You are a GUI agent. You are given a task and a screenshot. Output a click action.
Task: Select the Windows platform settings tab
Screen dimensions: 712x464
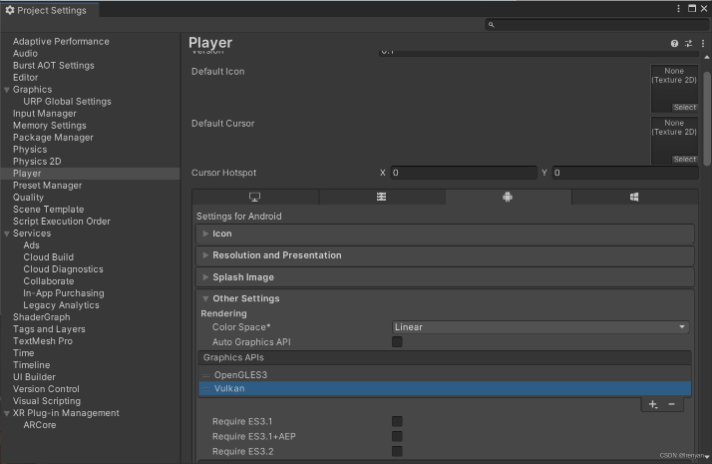coord(634,197)
